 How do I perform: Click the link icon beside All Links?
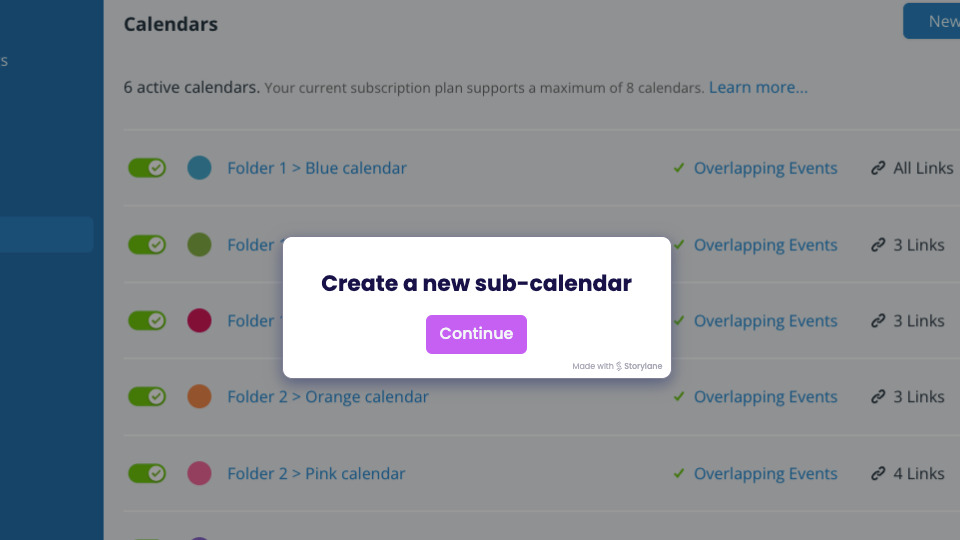pyautogui.click(x=878, y=168)
